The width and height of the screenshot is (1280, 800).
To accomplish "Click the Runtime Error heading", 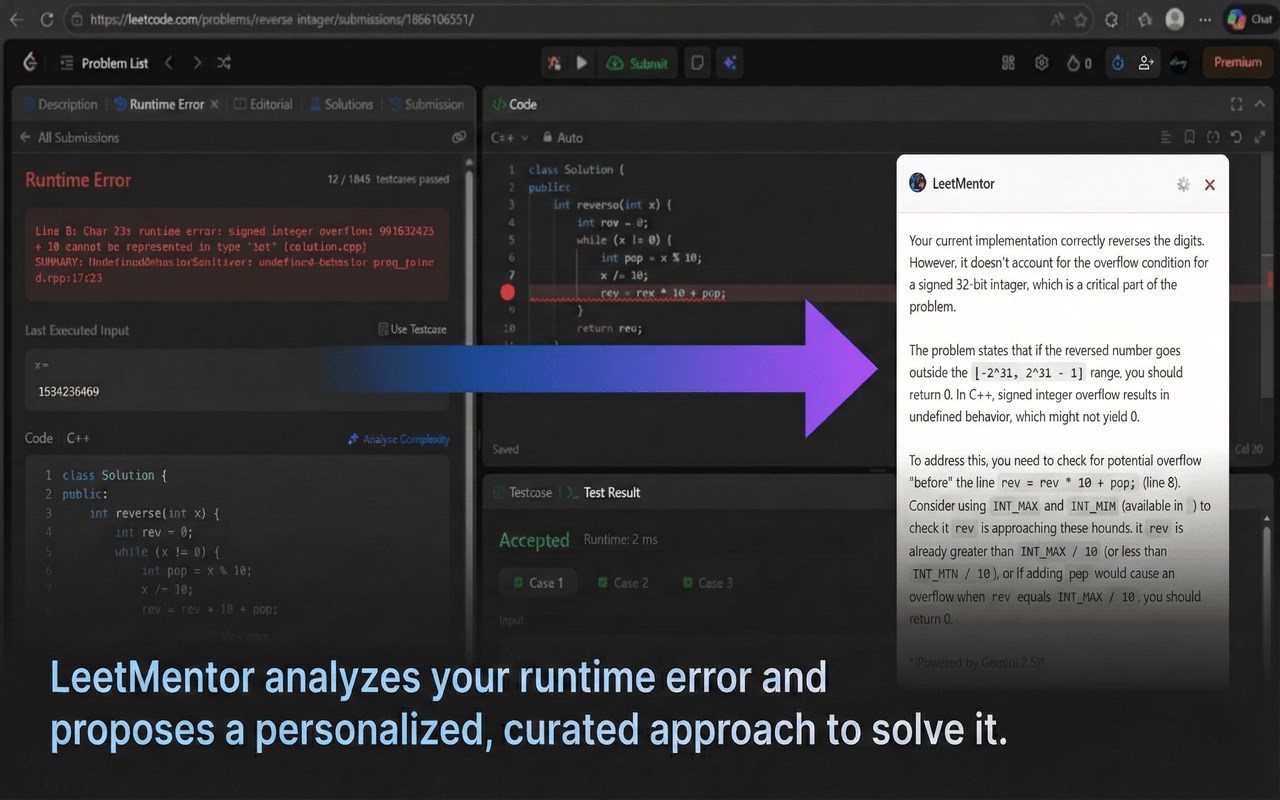I will (78, 180).
